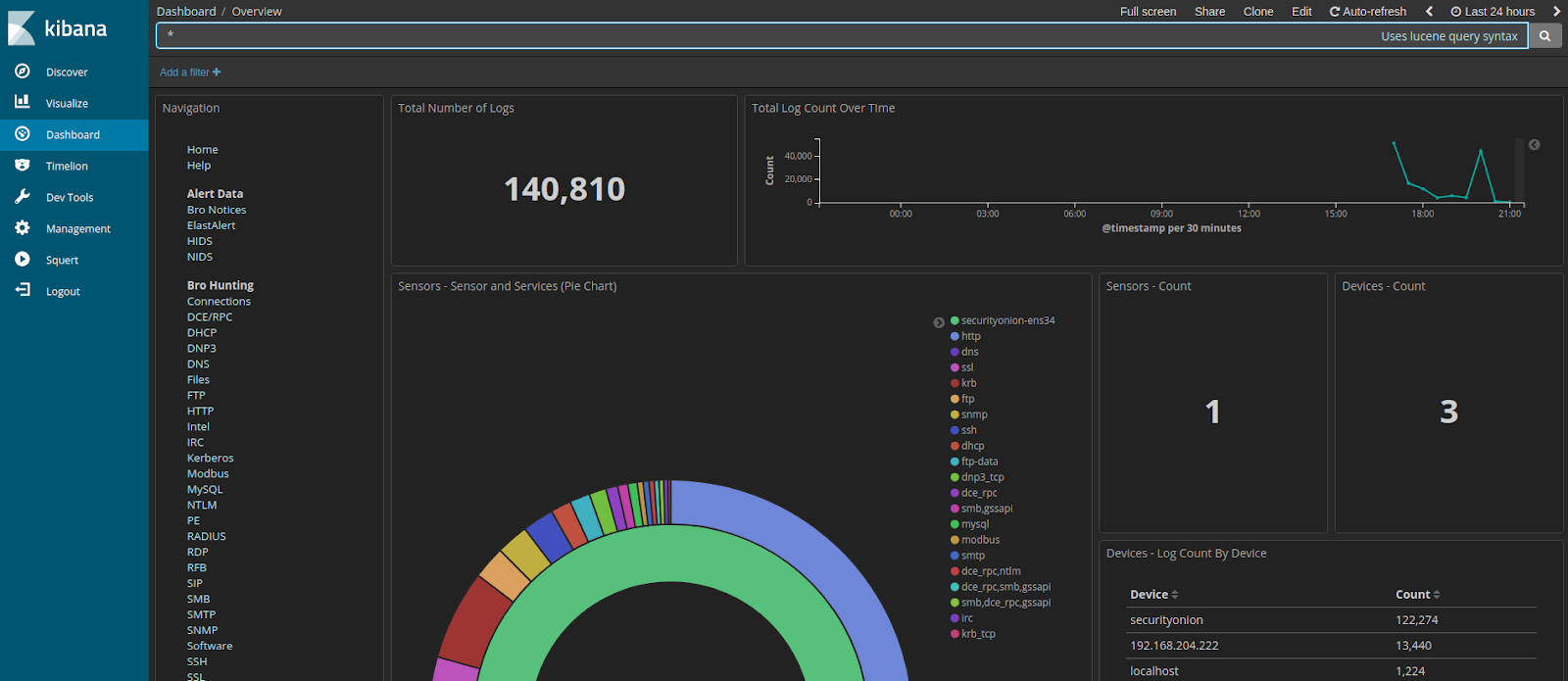The width and height of the screenshot is (1568, 681).
Task: Open the DCE/RPC hunting link
Action: (x=210, y=317)
